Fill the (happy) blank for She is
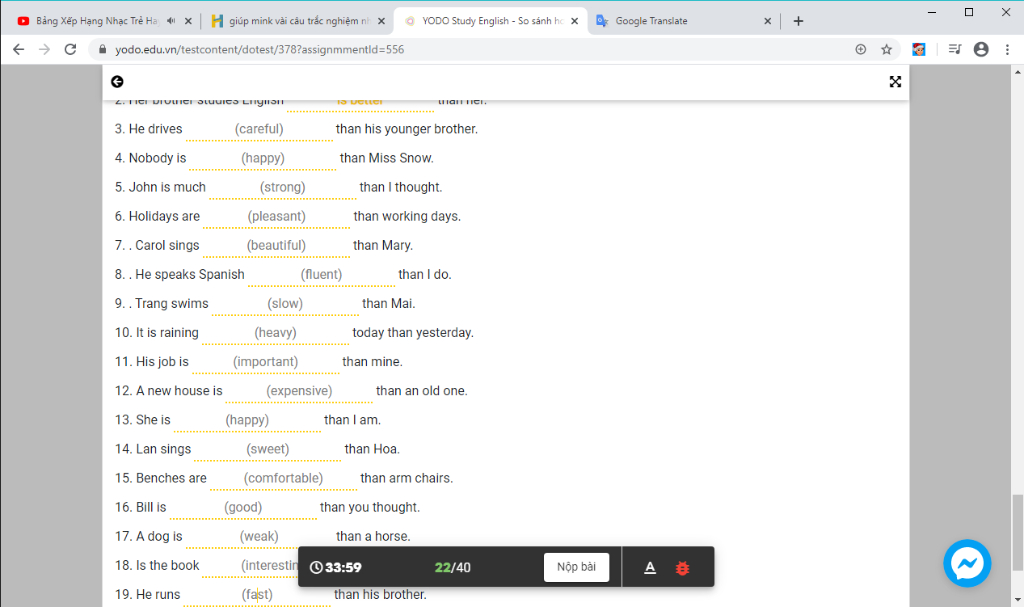Image resolution: width=1024 pixels, height=607 pixels. tap(248, 421)
